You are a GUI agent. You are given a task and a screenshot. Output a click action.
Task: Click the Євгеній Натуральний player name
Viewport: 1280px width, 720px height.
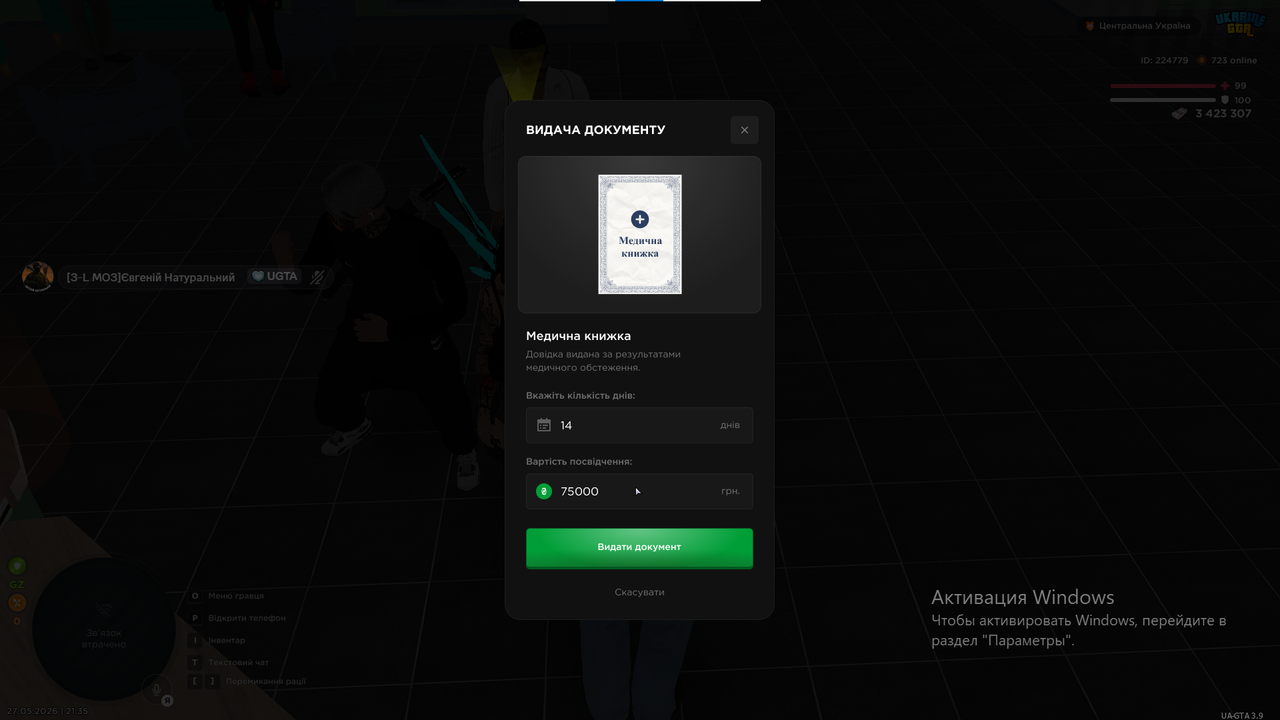click(150, 277)
